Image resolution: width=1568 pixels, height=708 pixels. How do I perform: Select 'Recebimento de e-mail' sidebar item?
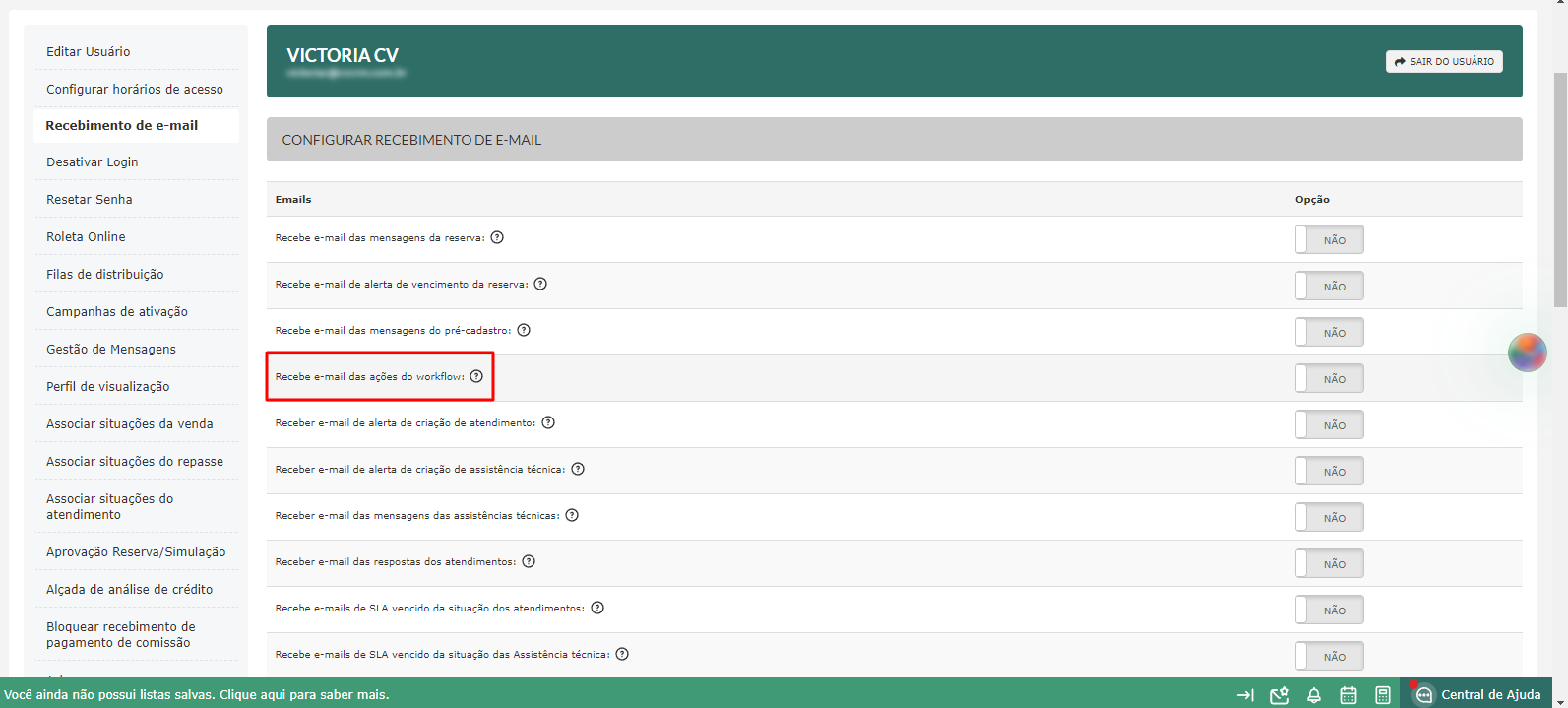(136, 125)
